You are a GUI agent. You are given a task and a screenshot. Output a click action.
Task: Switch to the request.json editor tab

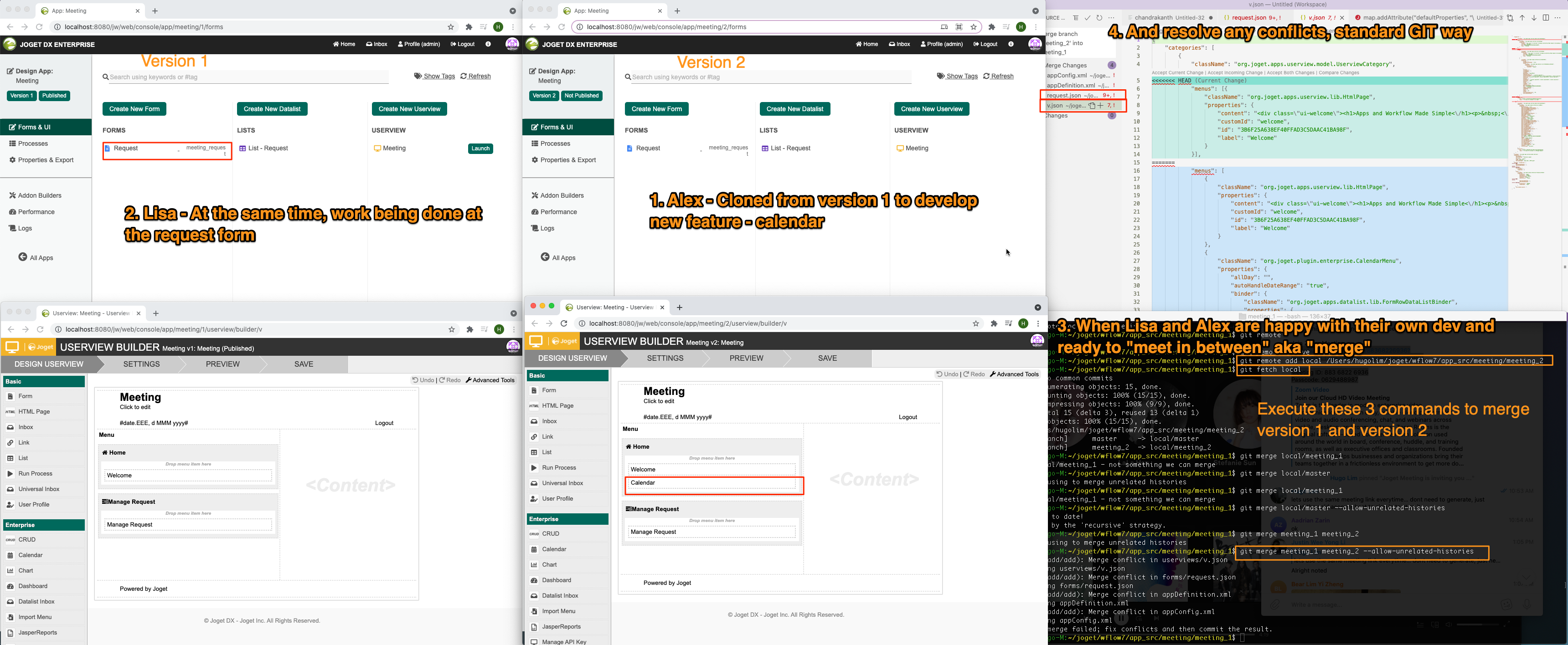(x=1248, y=18)
